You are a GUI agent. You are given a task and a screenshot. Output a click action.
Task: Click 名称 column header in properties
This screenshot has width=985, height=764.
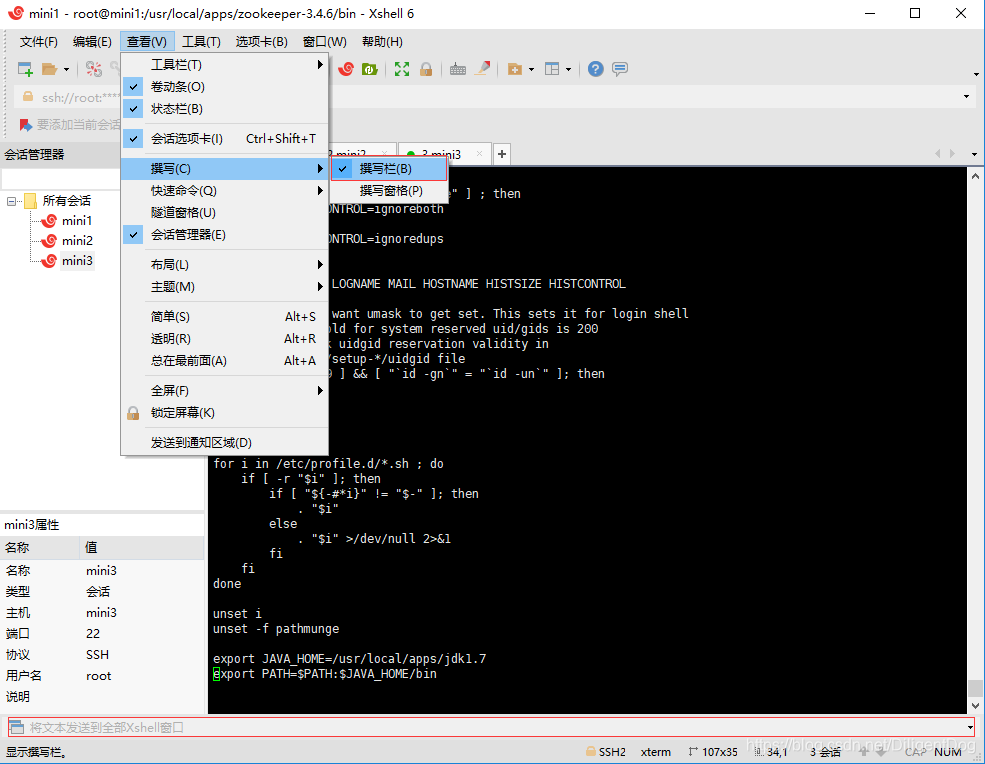click(40, 548)
